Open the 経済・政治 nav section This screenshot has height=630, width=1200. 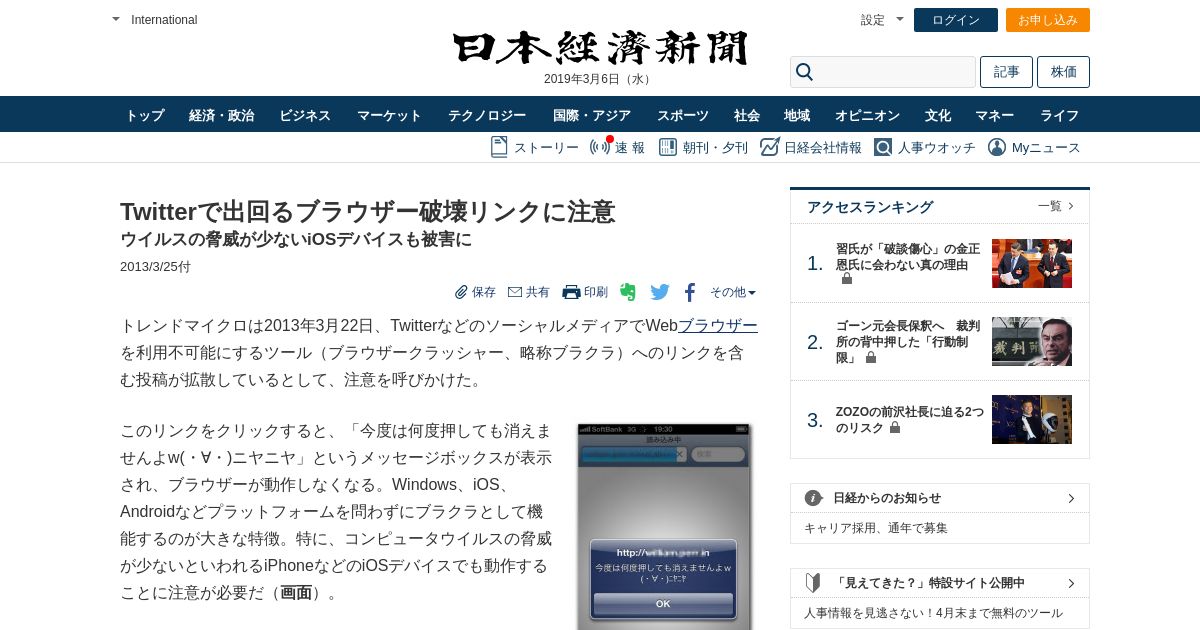pos(222,115)
